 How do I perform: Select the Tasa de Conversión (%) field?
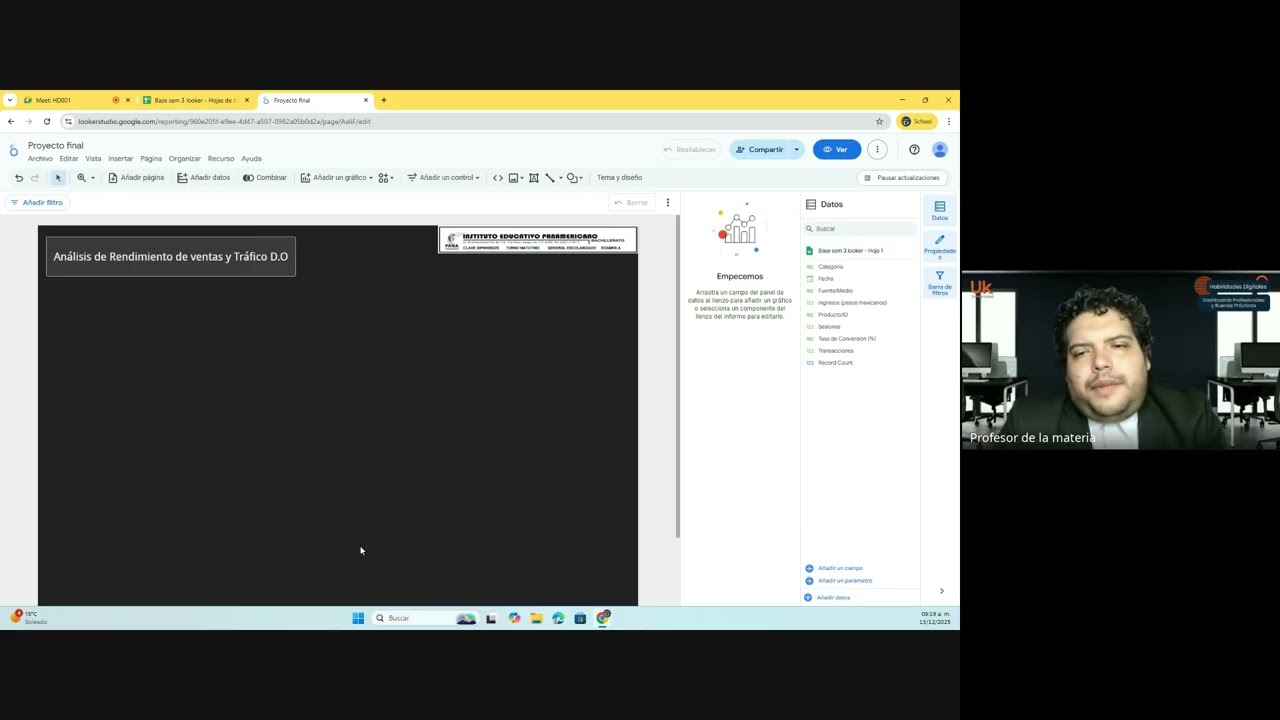click(846, 339)
